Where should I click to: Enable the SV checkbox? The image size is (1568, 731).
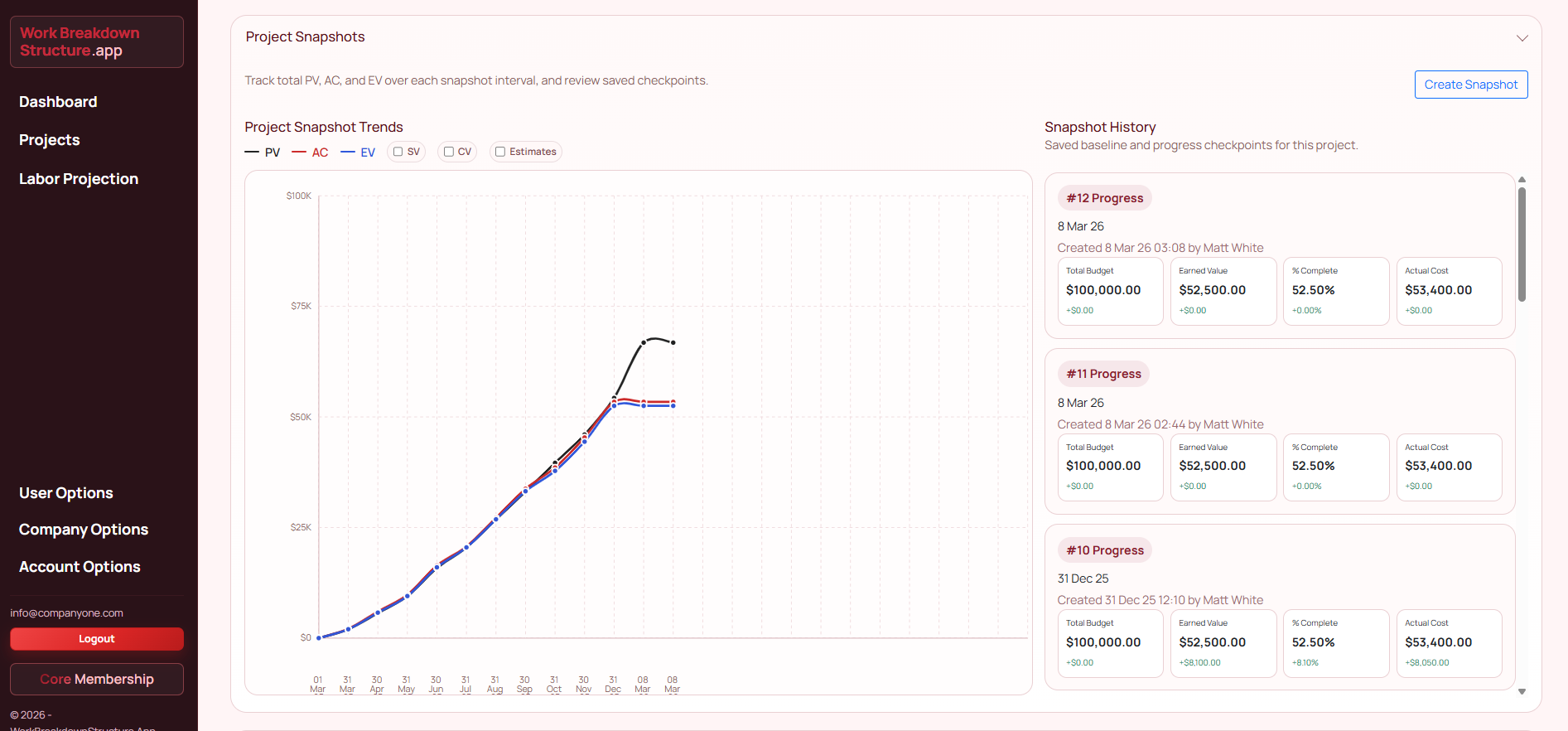[x=398, y=152]
